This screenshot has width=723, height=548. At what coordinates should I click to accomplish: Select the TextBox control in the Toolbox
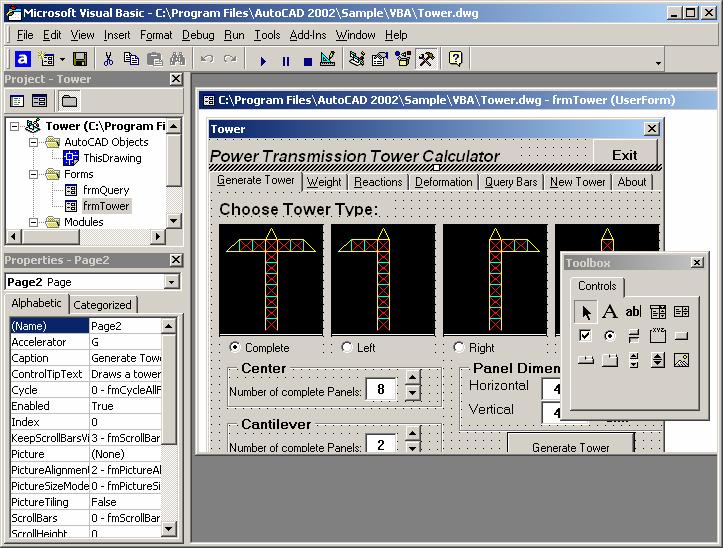(x=634, y=312)
